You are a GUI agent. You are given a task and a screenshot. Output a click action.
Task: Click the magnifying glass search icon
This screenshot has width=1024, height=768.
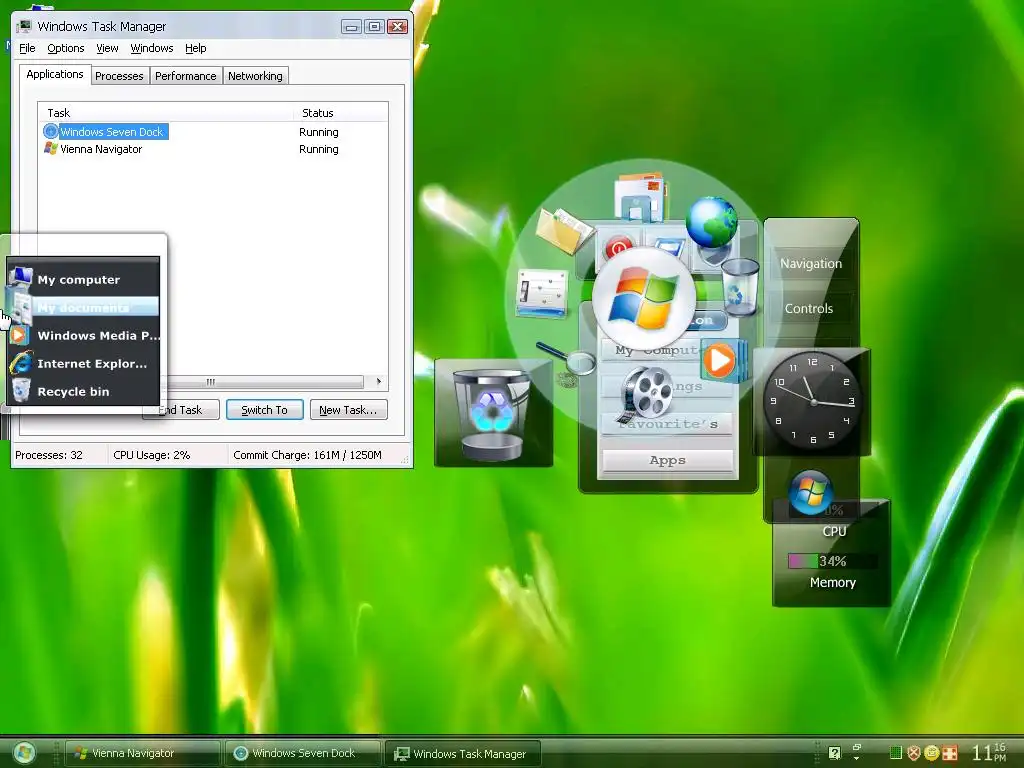[x=567, y=358]
